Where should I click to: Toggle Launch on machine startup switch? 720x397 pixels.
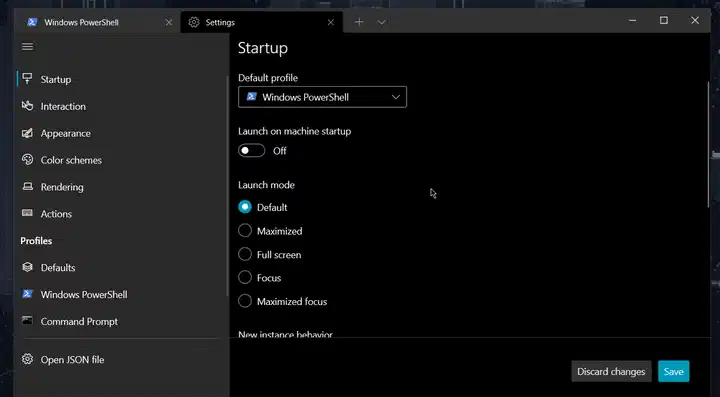tap(252, 151)
